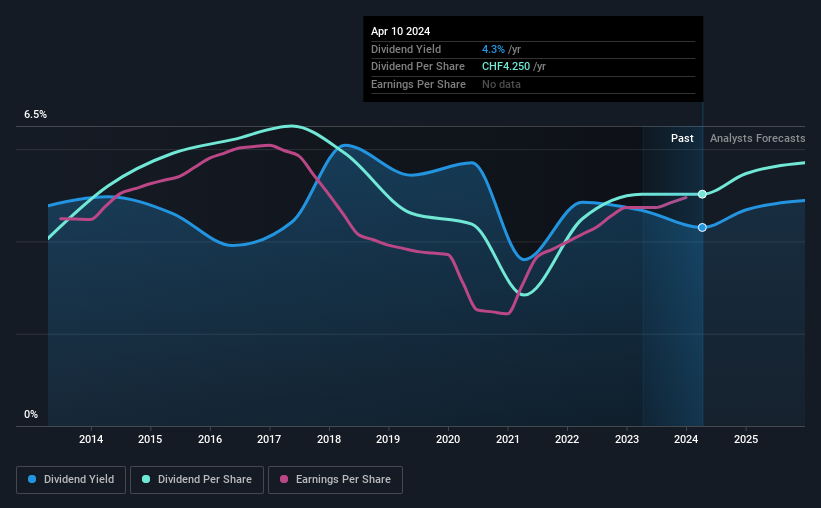Click the 2022 x-axis label
The width and height of the screenshot is (821, 508).
567,439
